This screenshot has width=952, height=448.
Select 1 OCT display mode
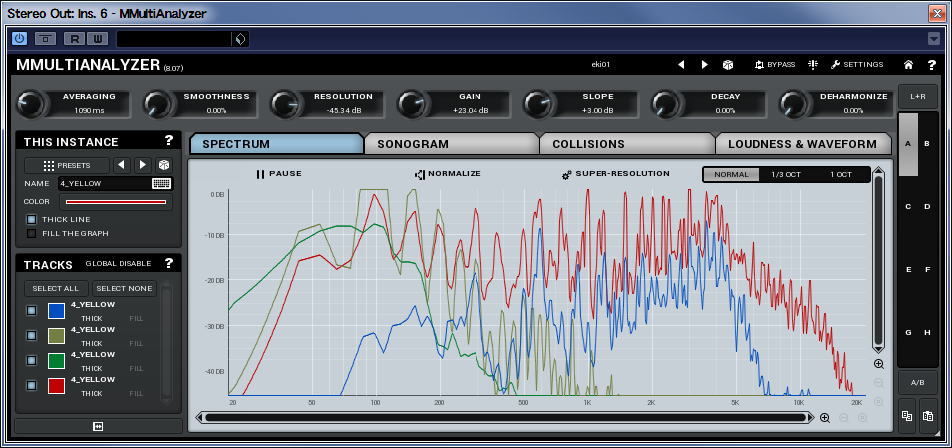[841, 174]
